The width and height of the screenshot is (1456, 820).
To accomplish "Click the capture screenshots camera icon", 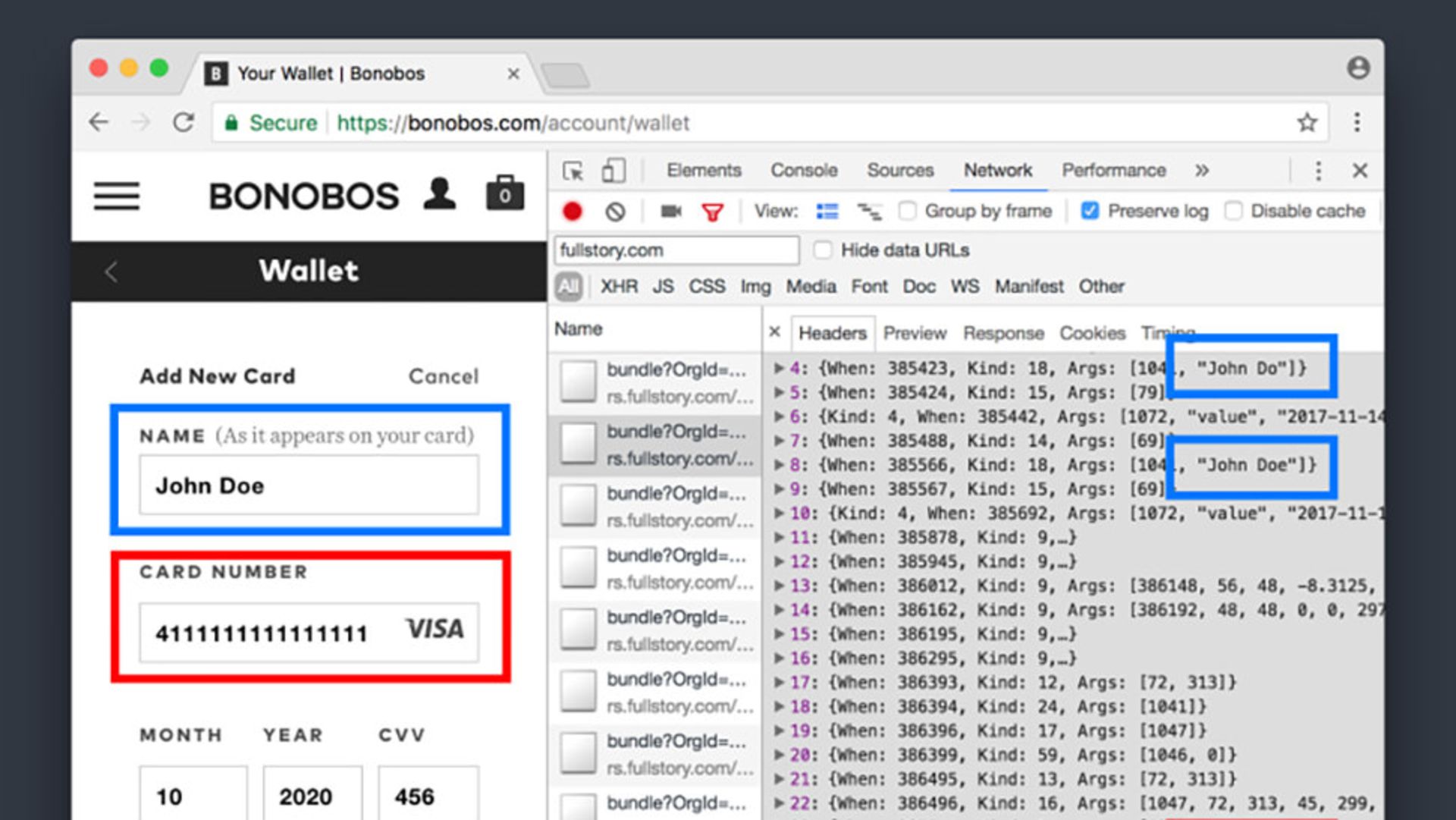I will point(670,211).
